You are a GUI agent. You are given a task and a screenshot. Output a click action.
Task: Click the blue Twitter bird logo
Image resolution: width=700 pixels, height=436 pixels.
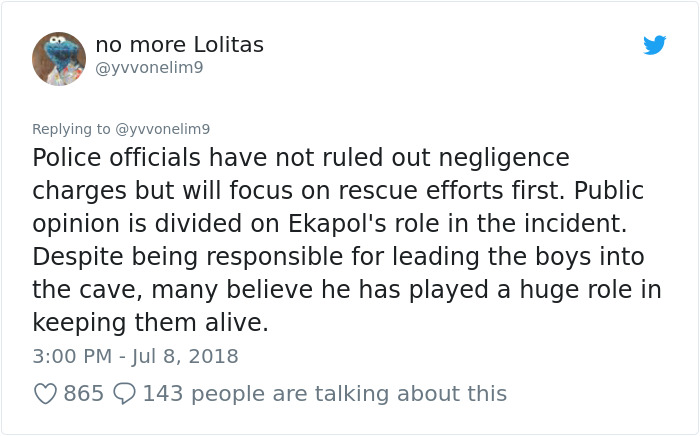(x=654, y=45)
